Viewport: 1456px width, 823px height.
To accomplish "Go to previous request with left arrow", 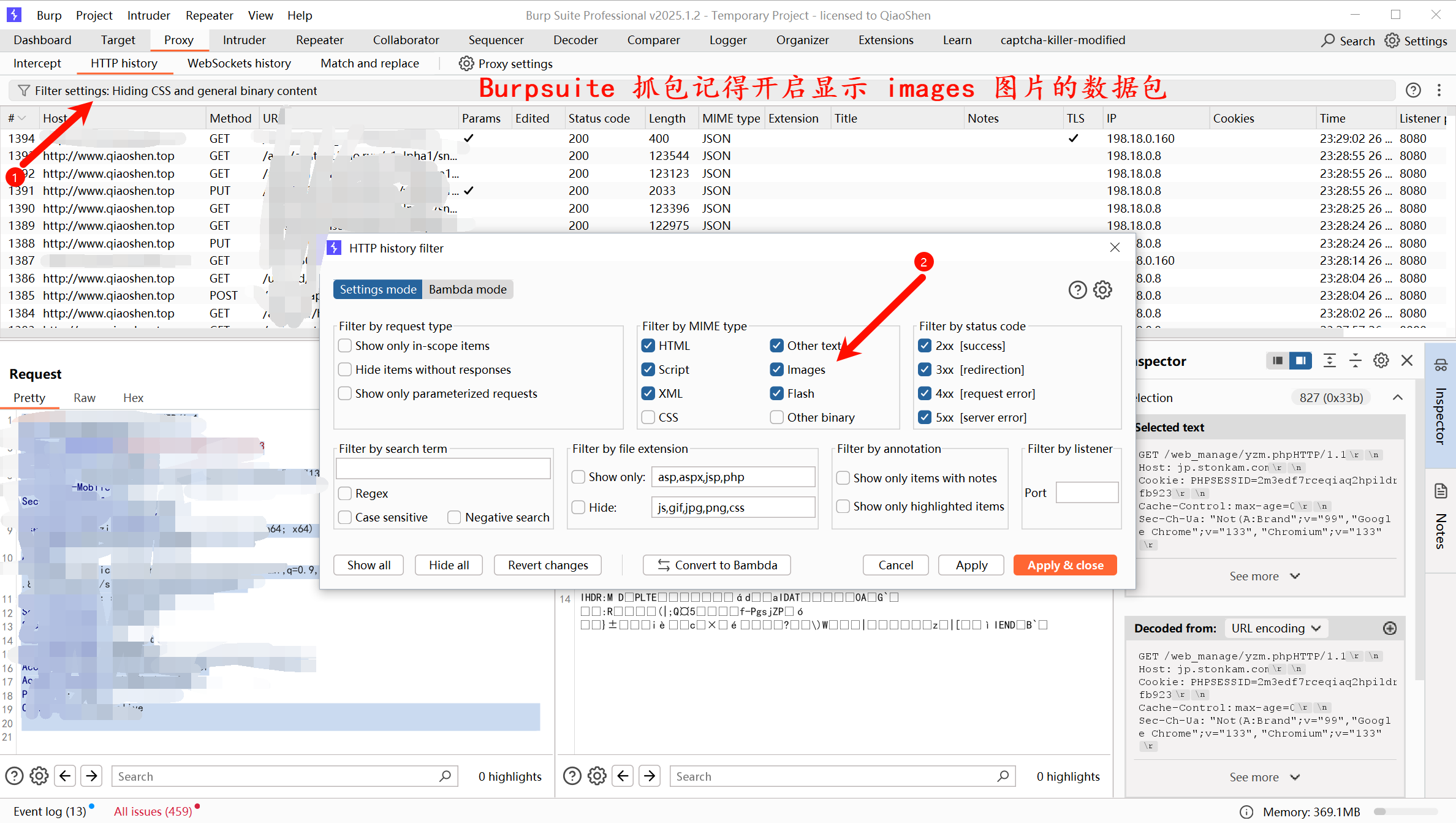I will [x=65, y=776].
